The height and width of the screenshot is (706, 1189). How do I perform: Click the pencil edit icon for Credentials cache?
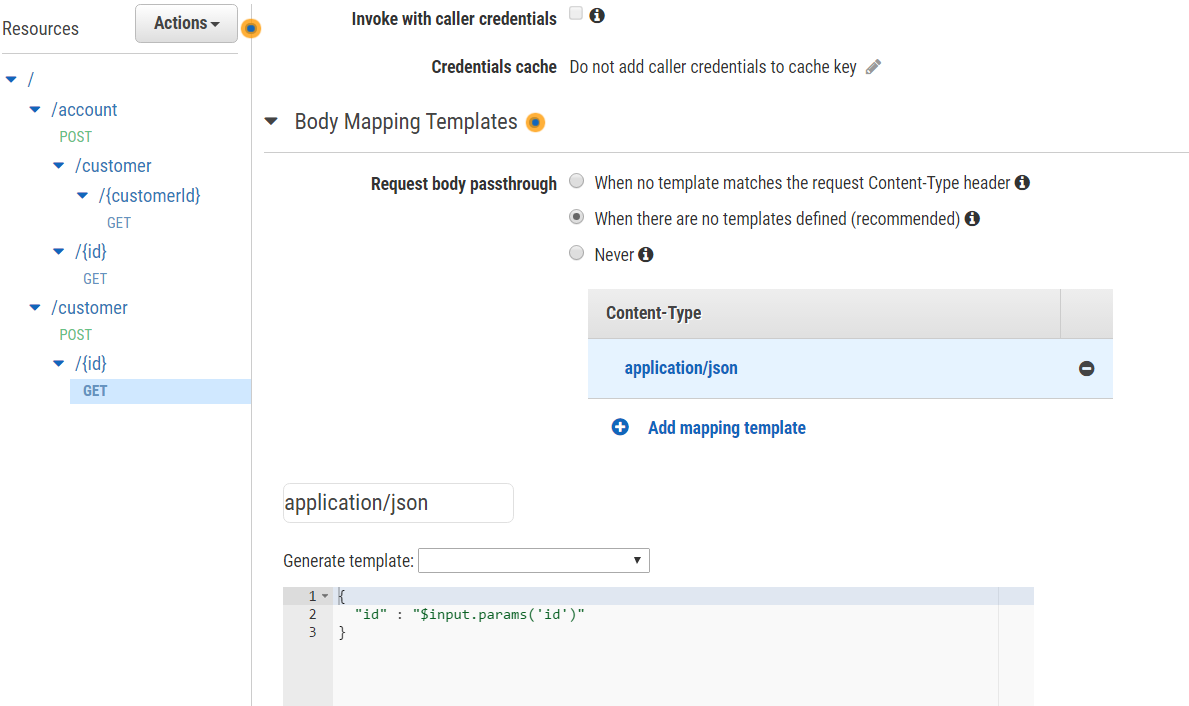coord(873,67)
